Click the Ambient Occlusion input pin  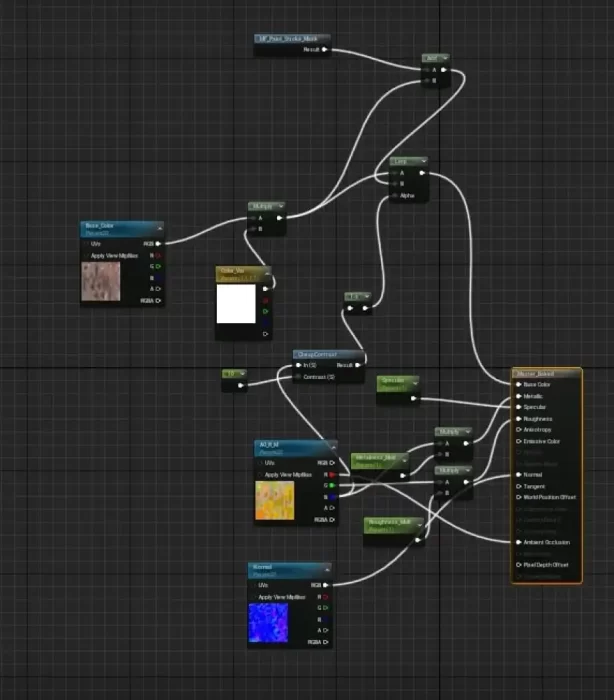[x=517, y=542]
